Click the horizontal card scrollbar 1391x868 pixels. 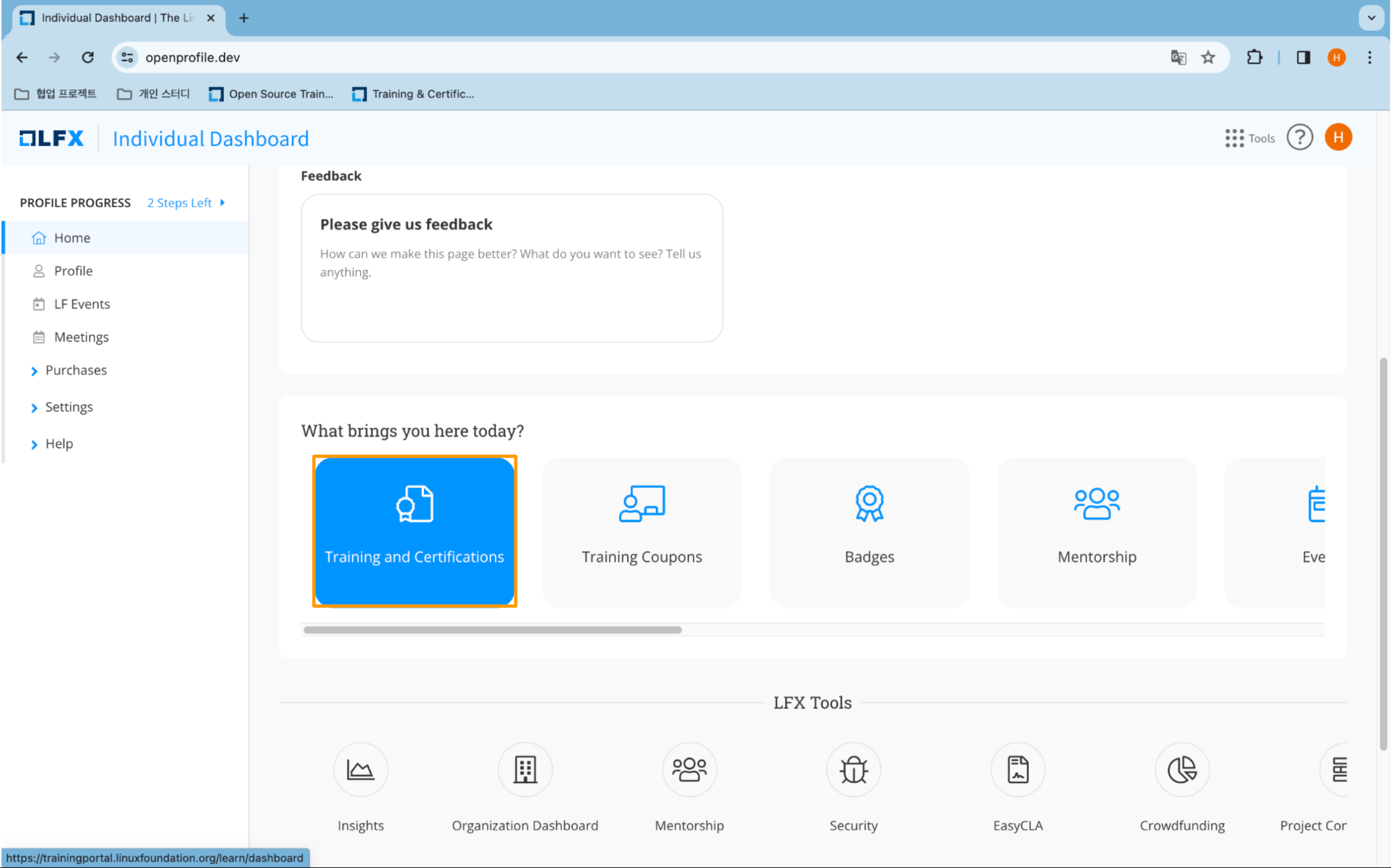click(x=492, y=630)
